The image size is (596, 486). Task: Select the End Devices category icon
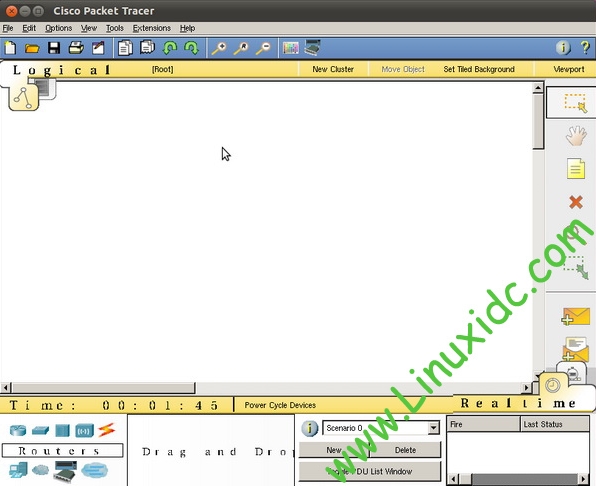point(18,470)
